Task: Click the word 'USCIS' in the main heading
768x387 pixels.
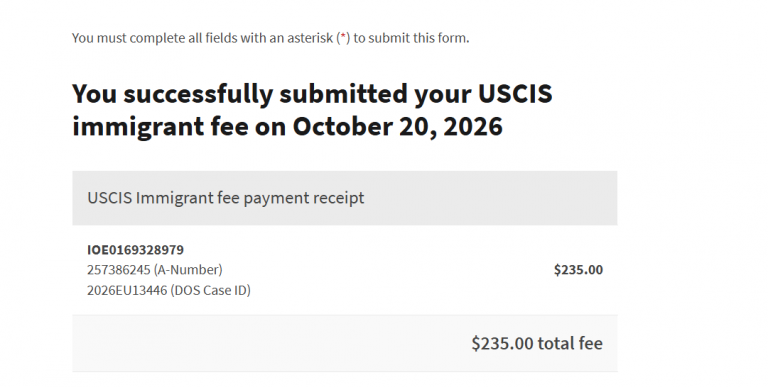Action: click(515, 94)
